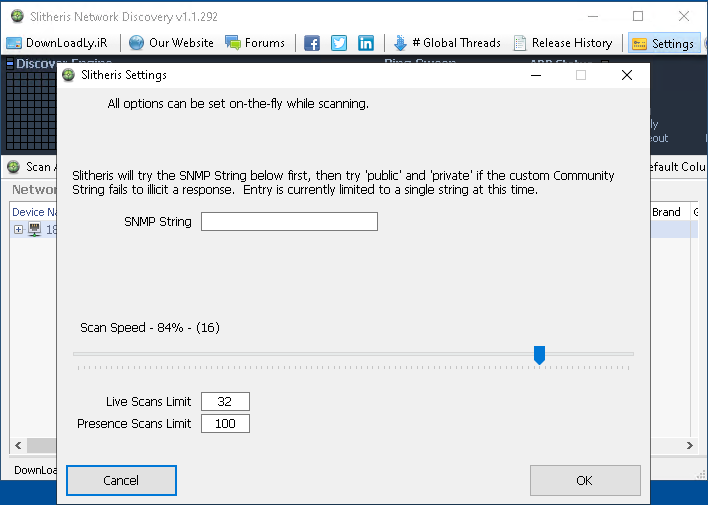Click the Presence Scans Limit field
Screen dimensions: 708x505
pos(225,424)
